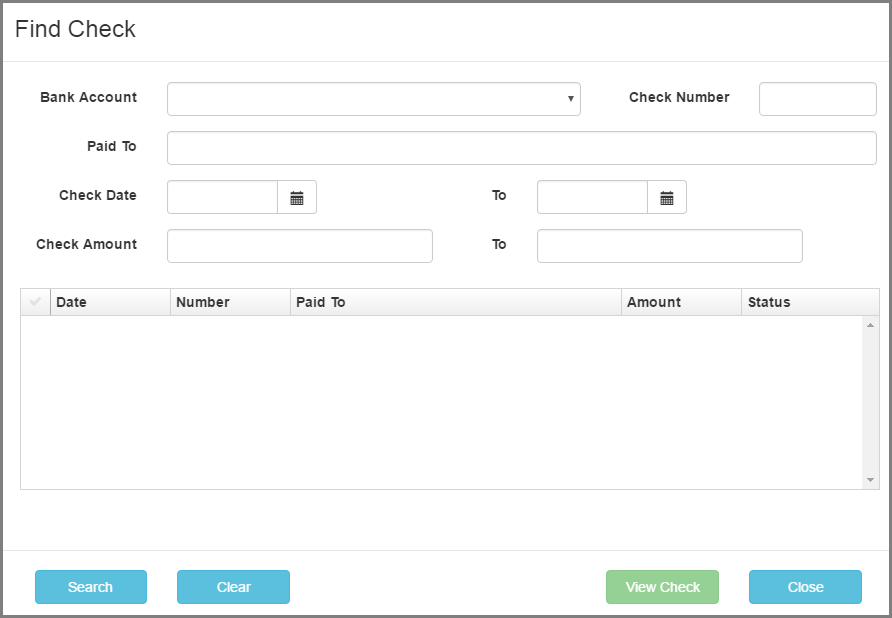Reset the form with Clear button
The width and height of the screenshot is (892, 618).
233,587
